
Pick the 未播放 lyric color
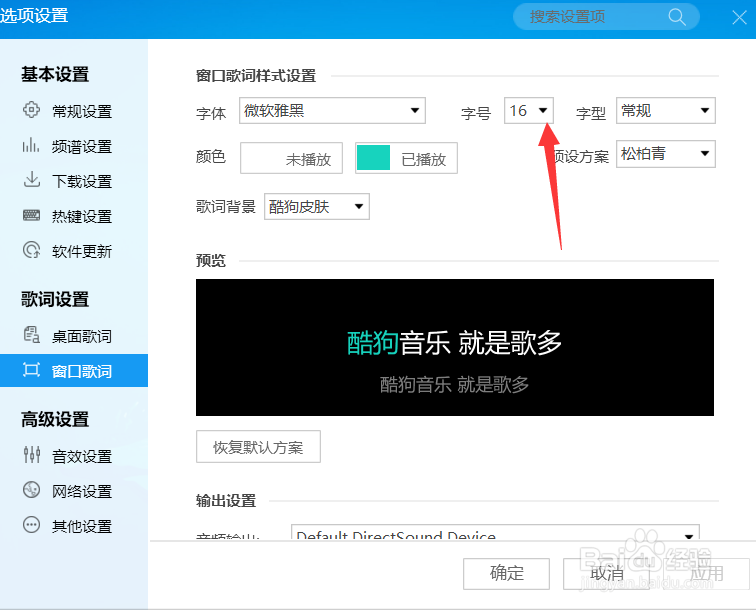tap(291, 158)
